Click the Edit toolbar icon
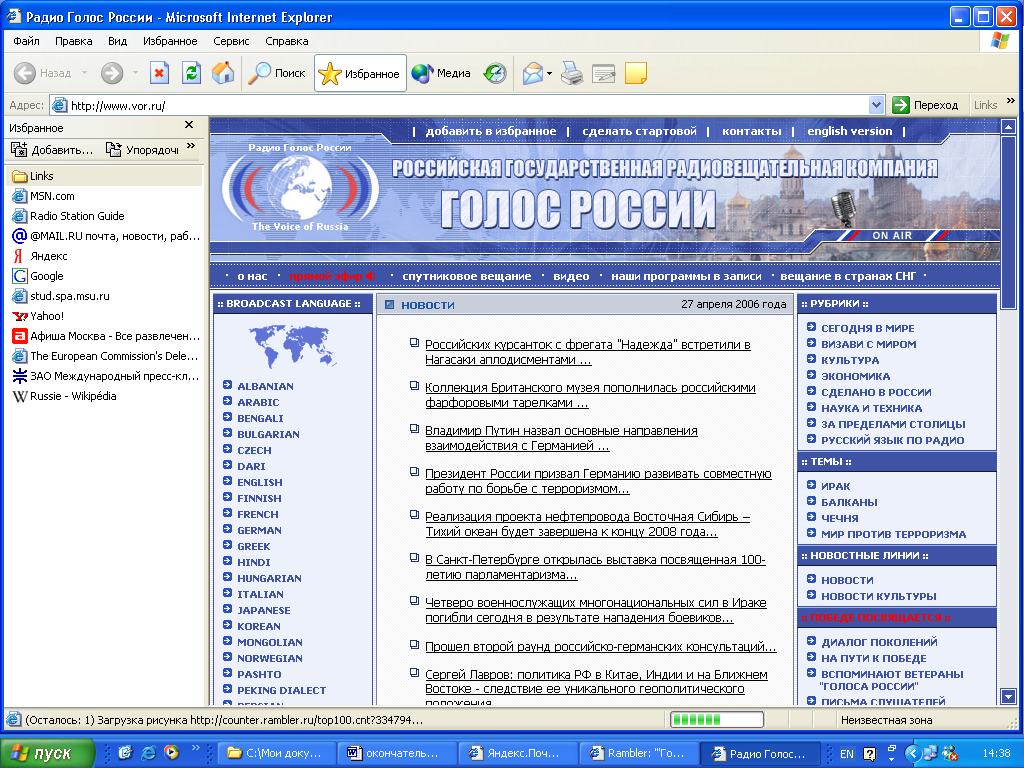Viewport: 1024px width, 768px height. coord(603,73)
